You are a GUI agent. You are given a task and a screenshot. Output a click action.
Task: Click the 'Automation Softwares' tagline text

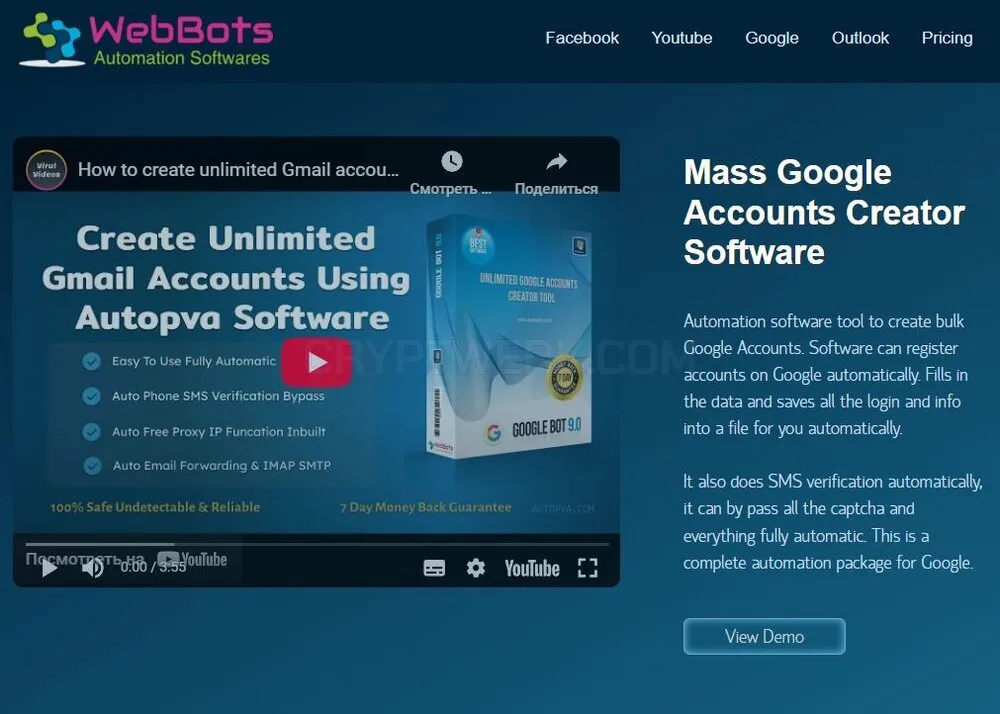click(x=182, y=58)
